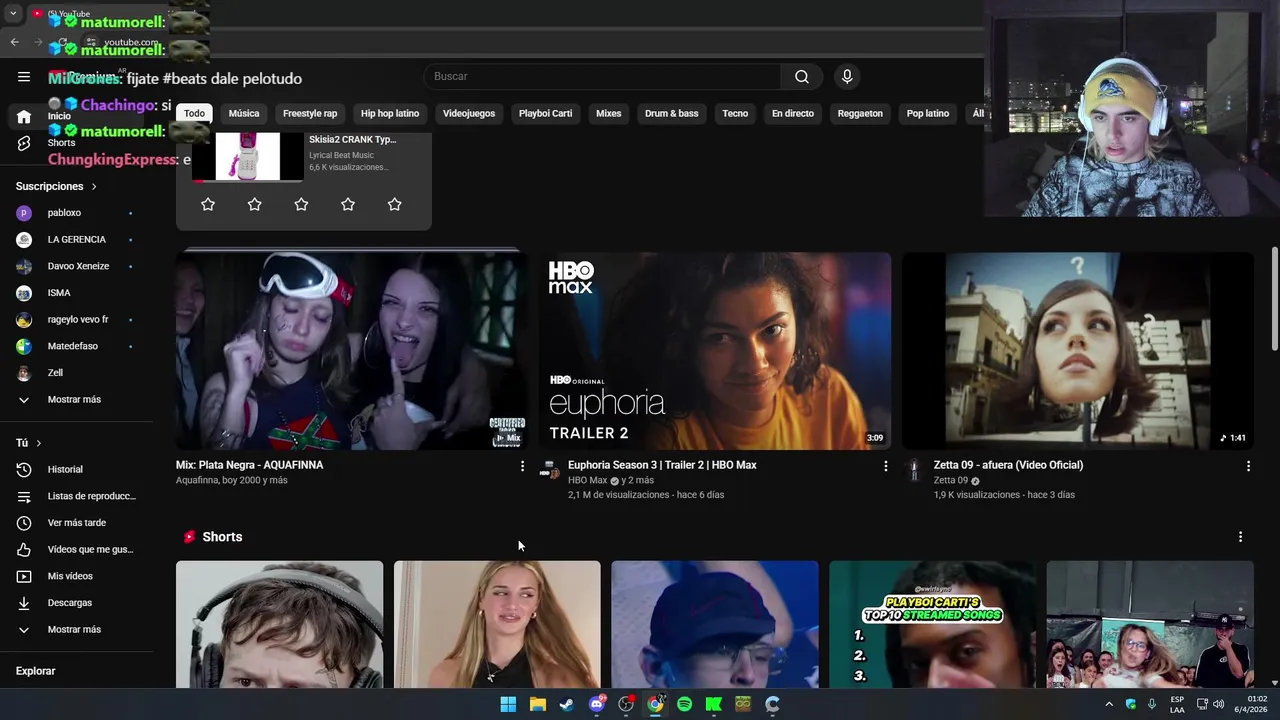Filter by Tecno chip

point(735,113)
